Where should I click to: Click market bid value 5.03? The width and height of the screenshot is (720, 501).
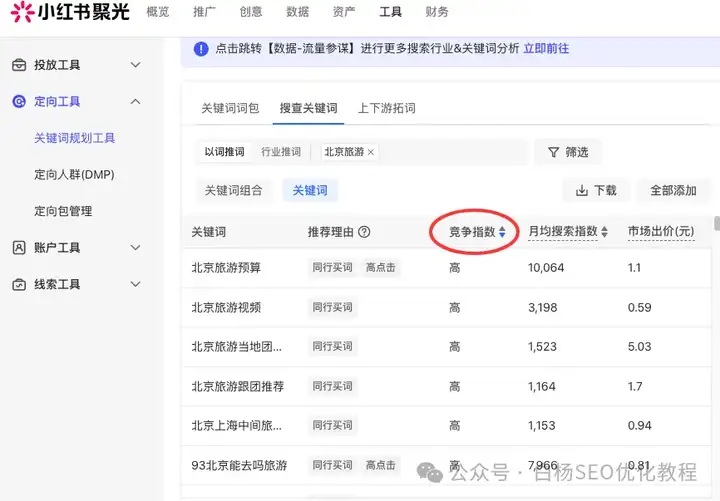tap(640, 347)
